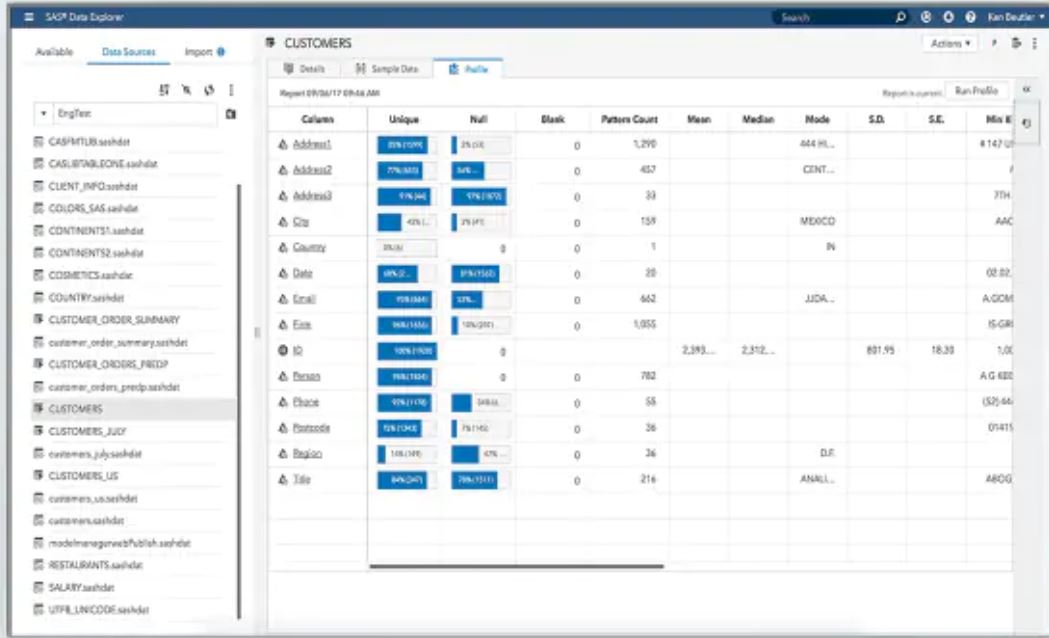Select the CUSTOMERS_US table
The height and width of the screenshot is (638, 1049).
click(x=83, y=475)
